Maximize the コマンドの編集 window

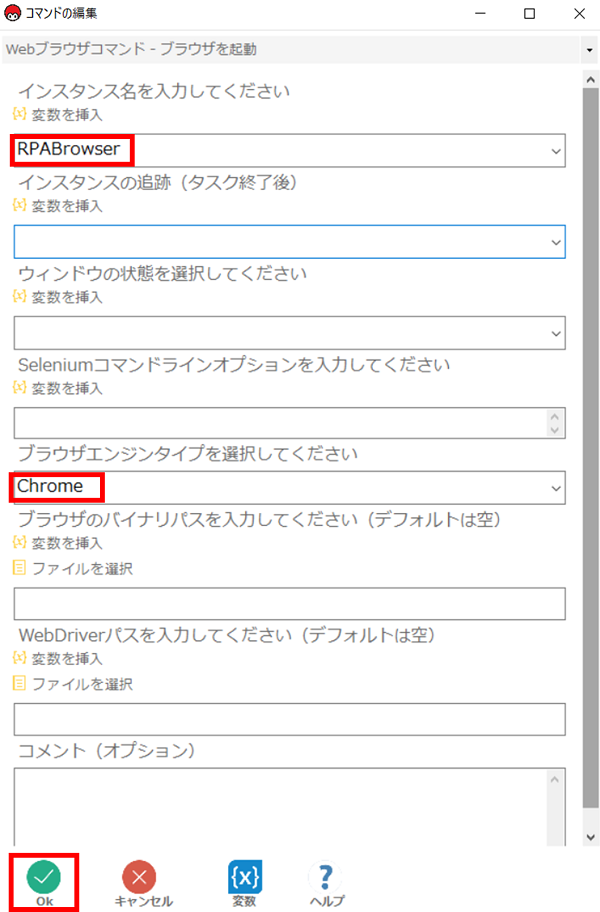coord(529,13)
